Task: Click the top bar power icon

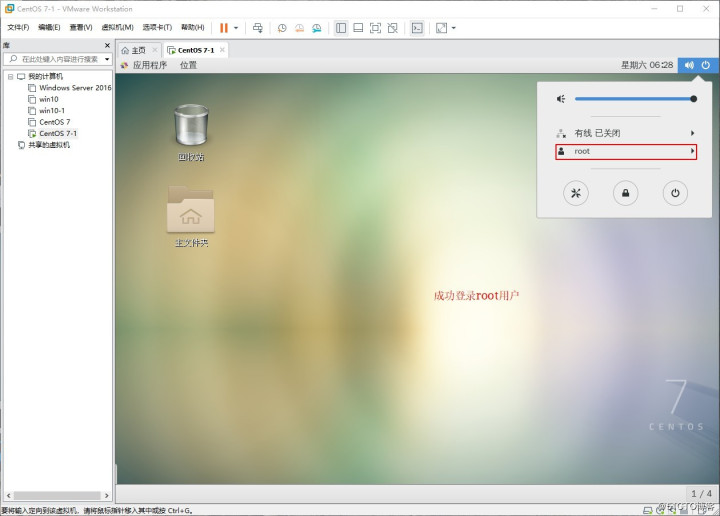Action: 706,65
